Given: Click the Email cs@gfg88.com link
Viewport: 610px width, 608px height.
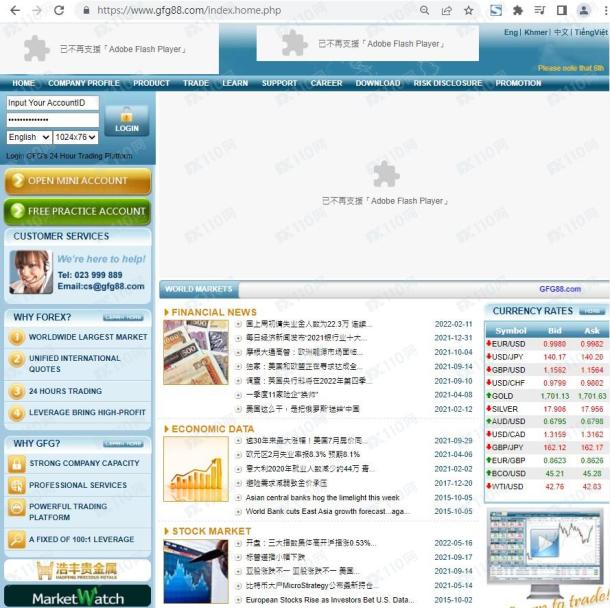Looking at the screenshot, I should pyautogui.click(x=101, y=287).
